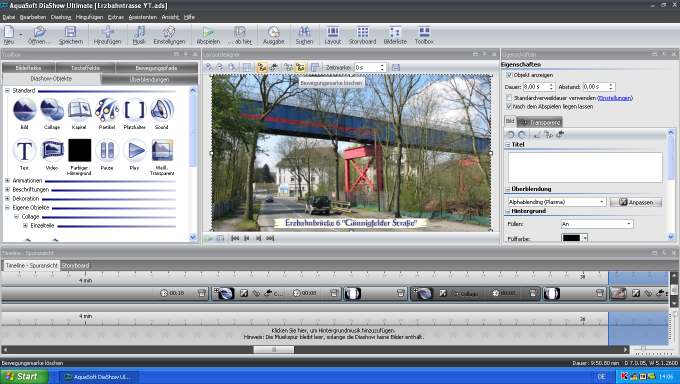Open the Transparenz properties tab

[x=540, y=122]
